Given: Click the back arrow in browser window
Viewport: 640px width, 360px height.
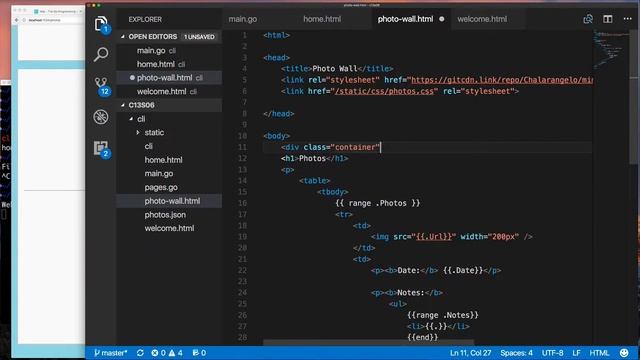Looking at the screenshot, I should coord(16,20).
